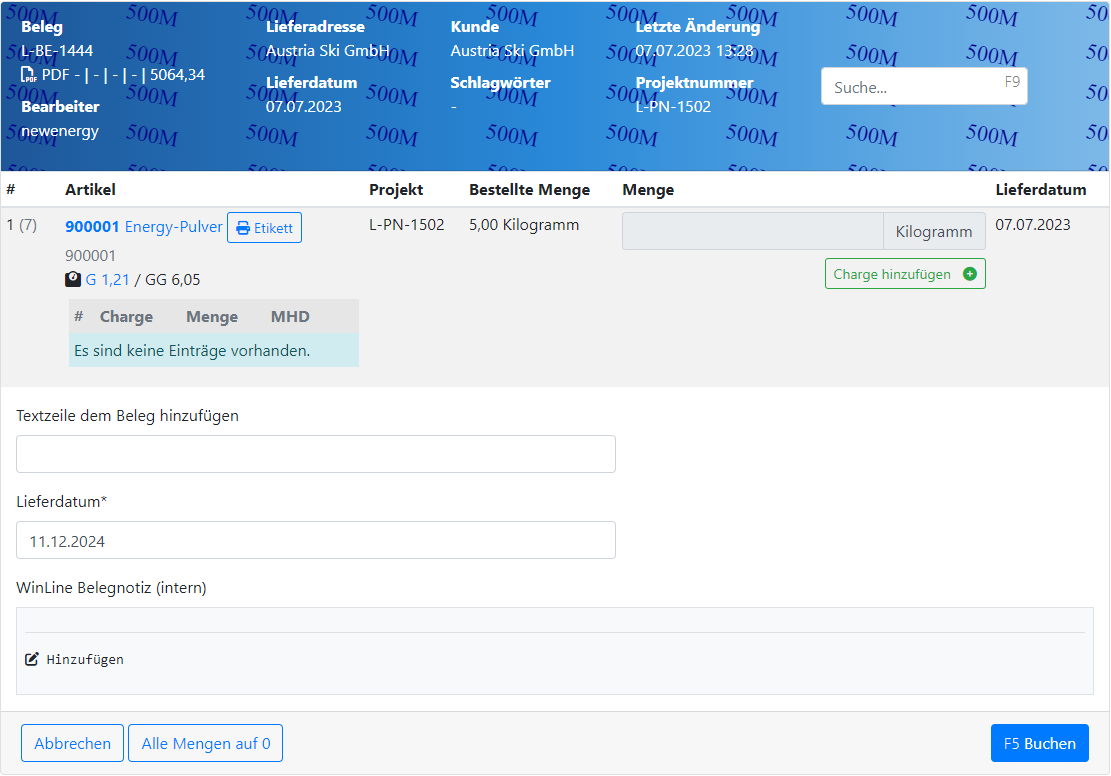Click the Kilogramm unit label

933,231
